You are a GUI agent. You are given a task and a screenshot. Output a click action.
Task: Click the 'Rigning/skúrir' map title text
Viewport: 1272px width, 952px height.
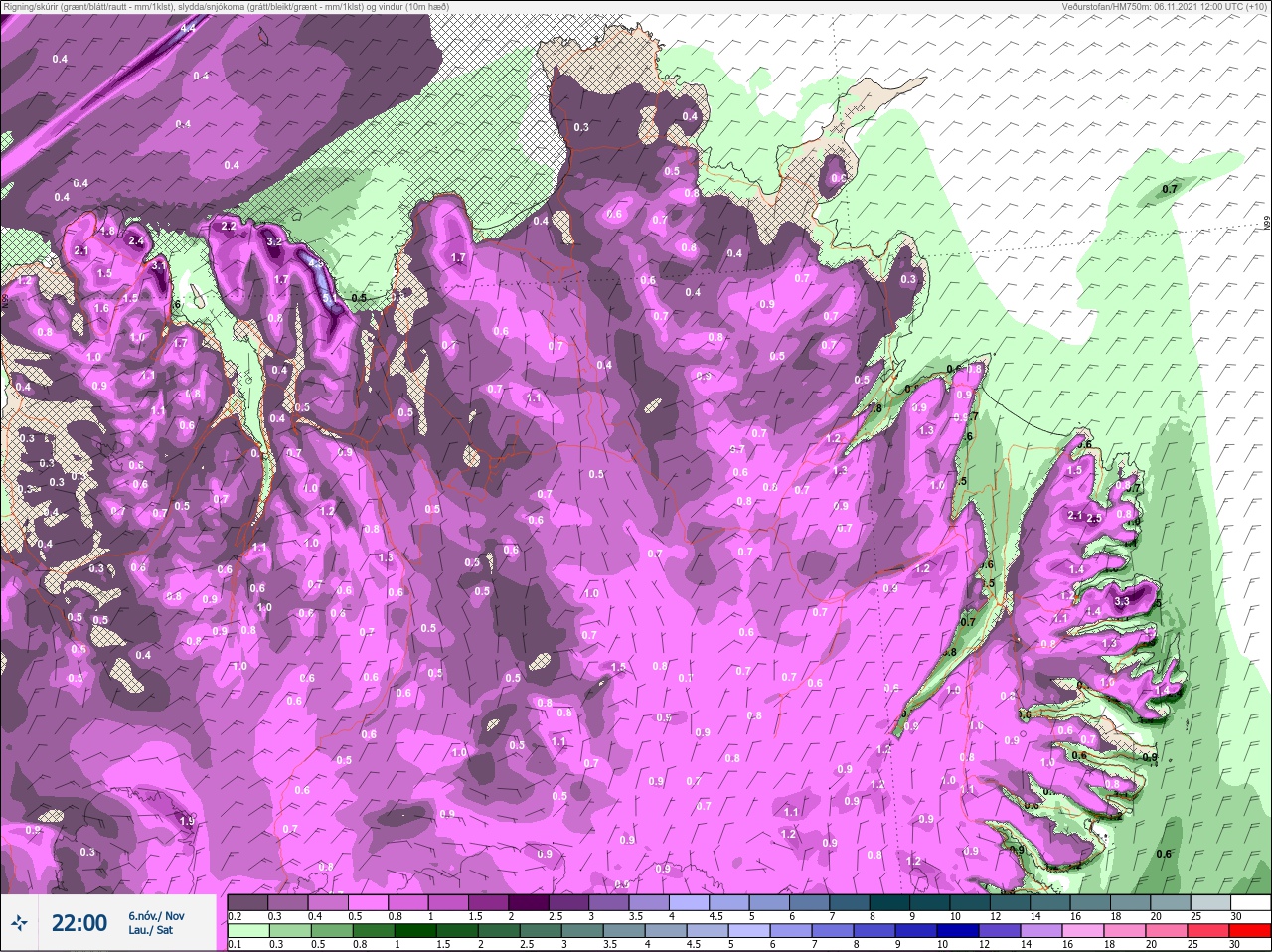[33, 7]
